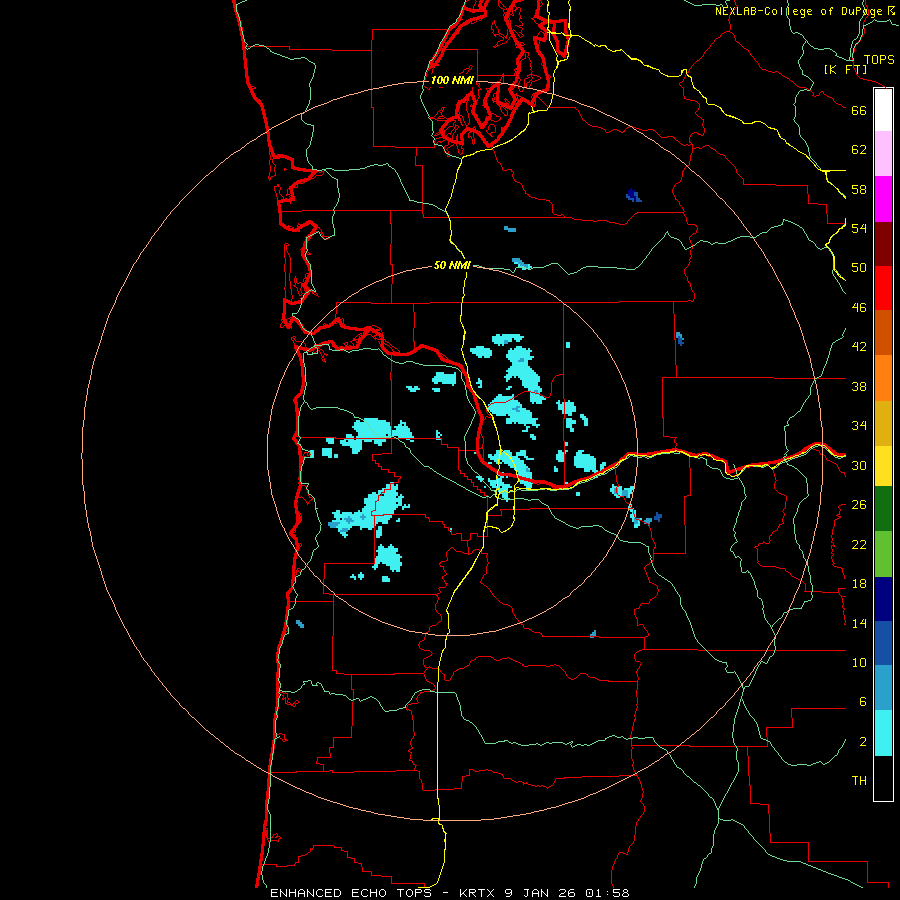Click the "50 NMI" range ring label

pyautogui.click(x=452, y=265)
